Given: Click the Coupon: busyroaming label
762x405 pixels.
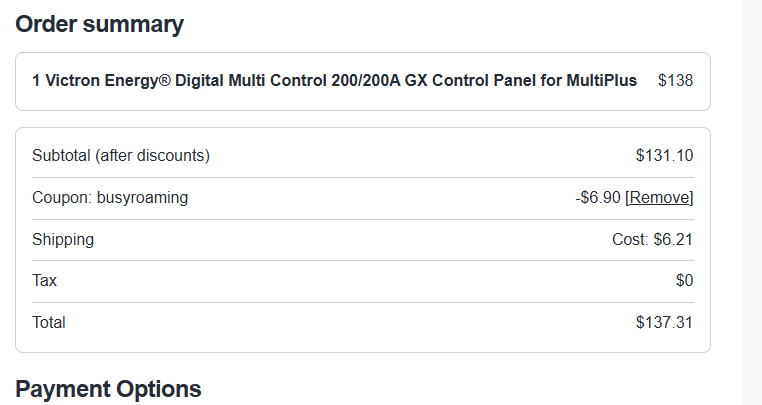Looking at the screenshot, I should point(110,197).
